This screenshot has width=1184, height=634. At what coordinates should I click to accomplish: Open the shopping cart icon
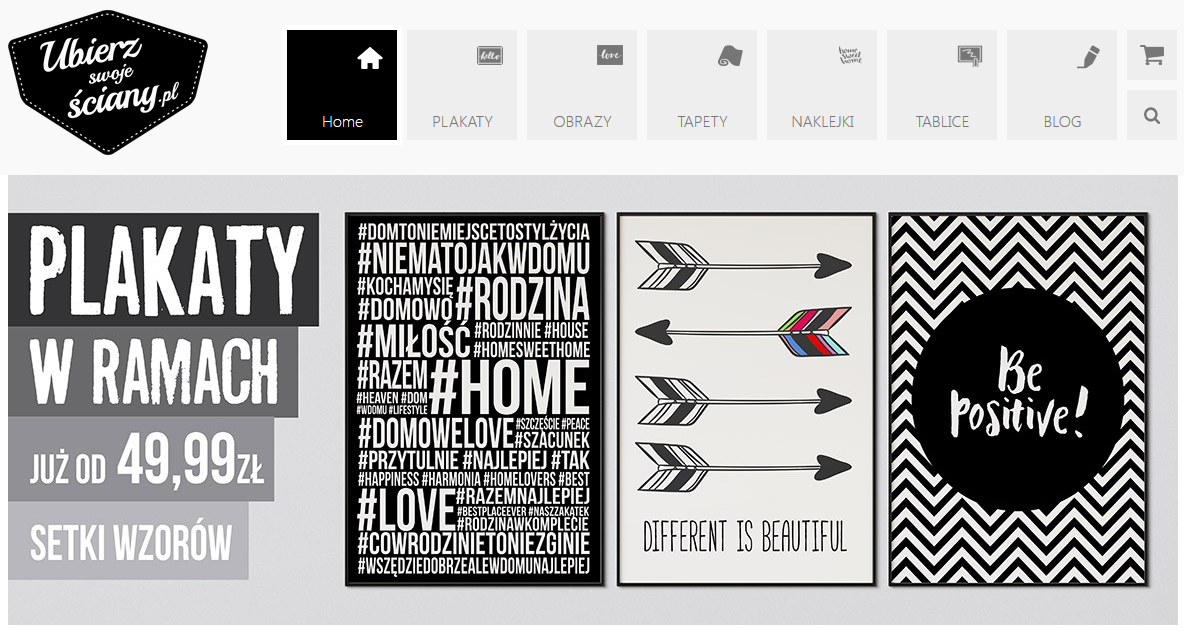(1152, 55)
